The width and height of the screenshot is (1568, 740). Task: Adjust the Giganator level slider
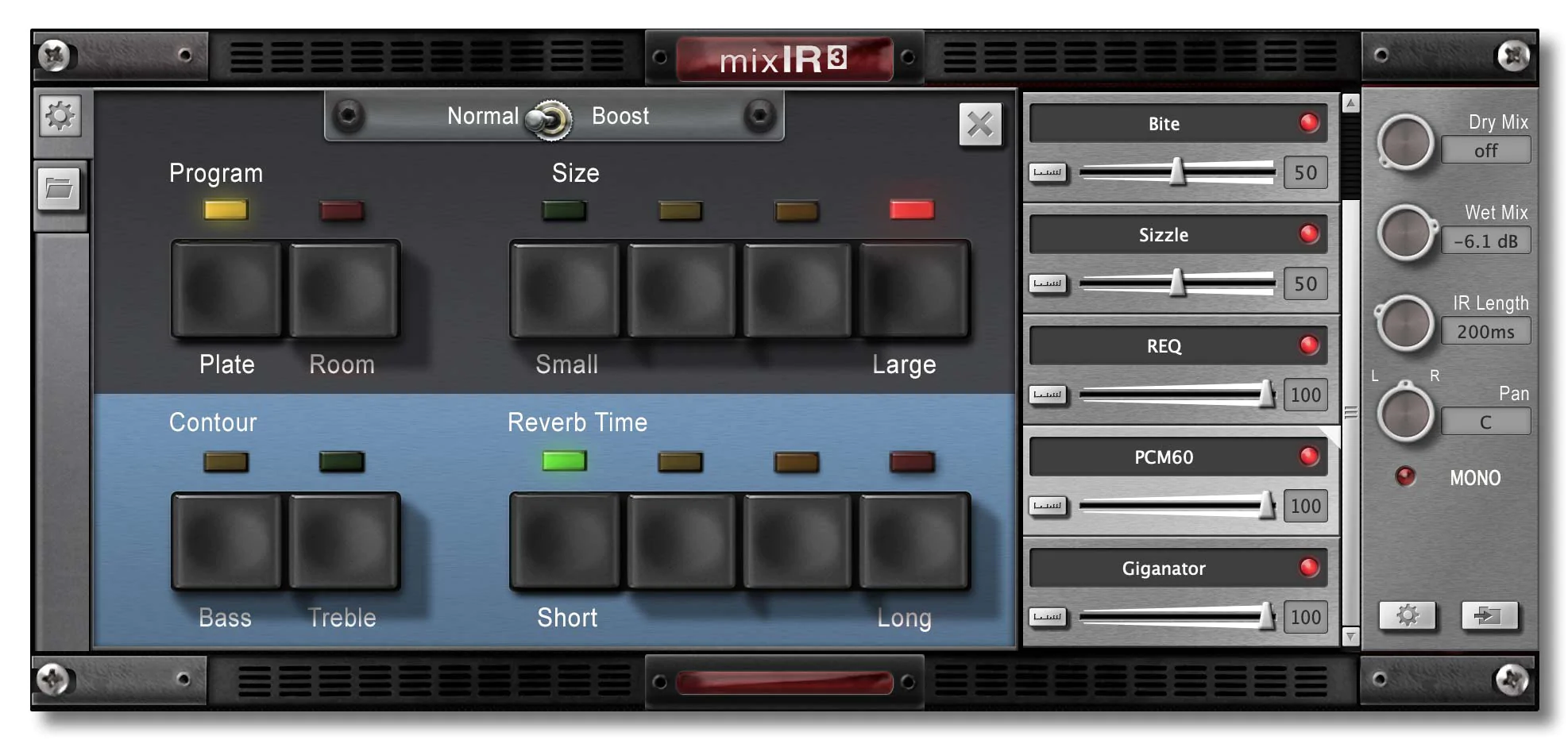tap(1177, 617)
